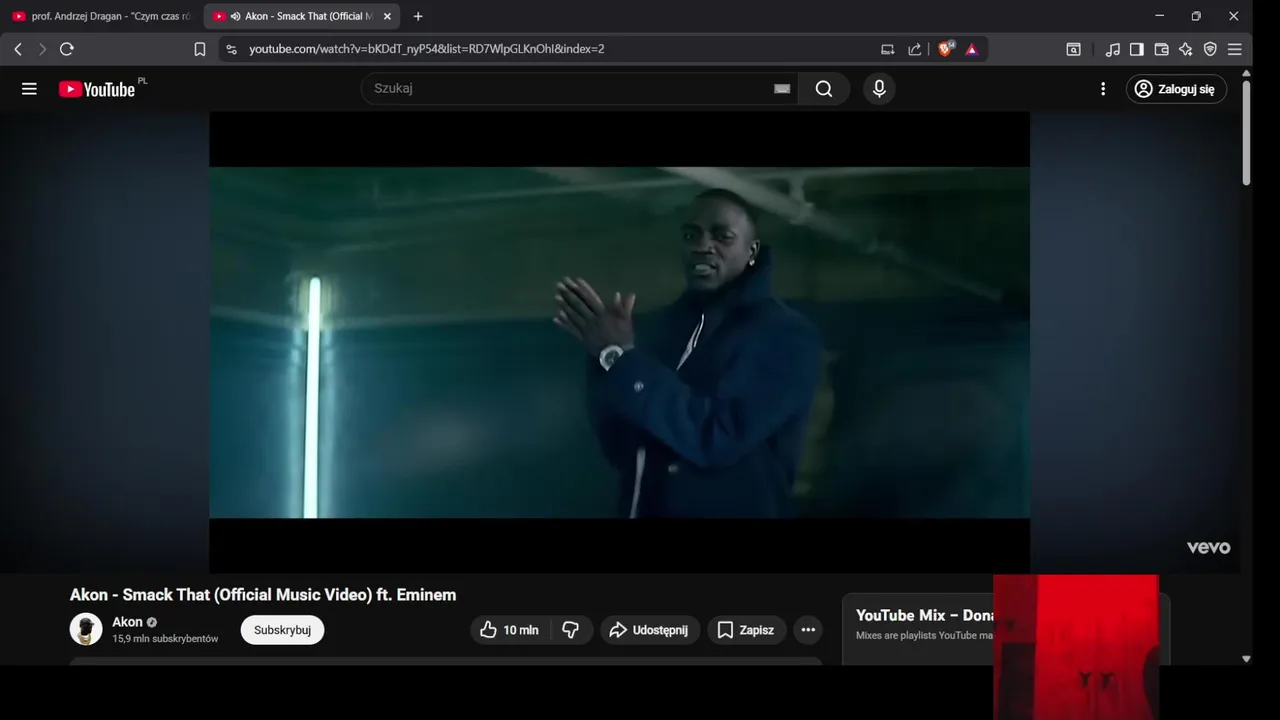This screenshot has width=1280, height=720.
Task: Open Brave Shields lion icon
Action: 945,48
